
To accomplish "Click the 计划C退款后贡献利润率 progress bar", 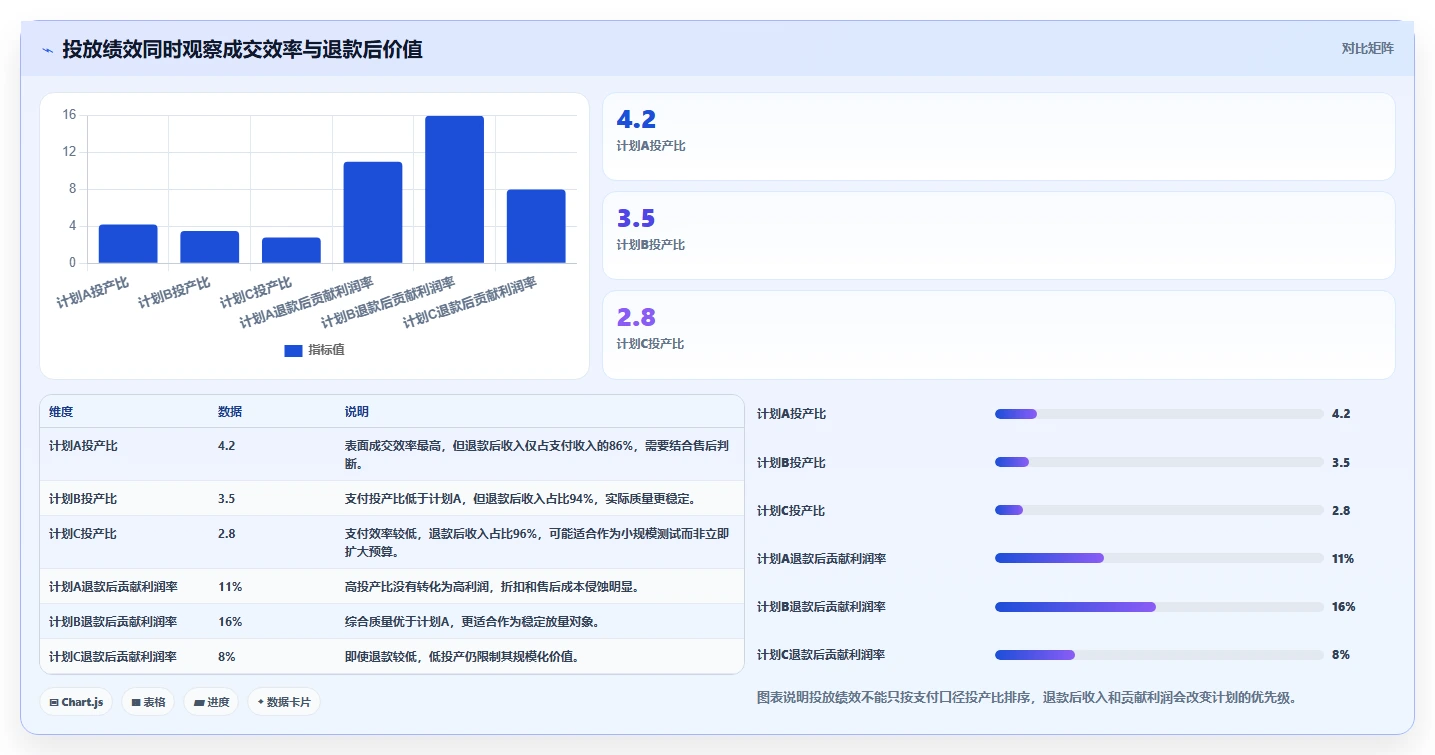I will coord(1159,655).
